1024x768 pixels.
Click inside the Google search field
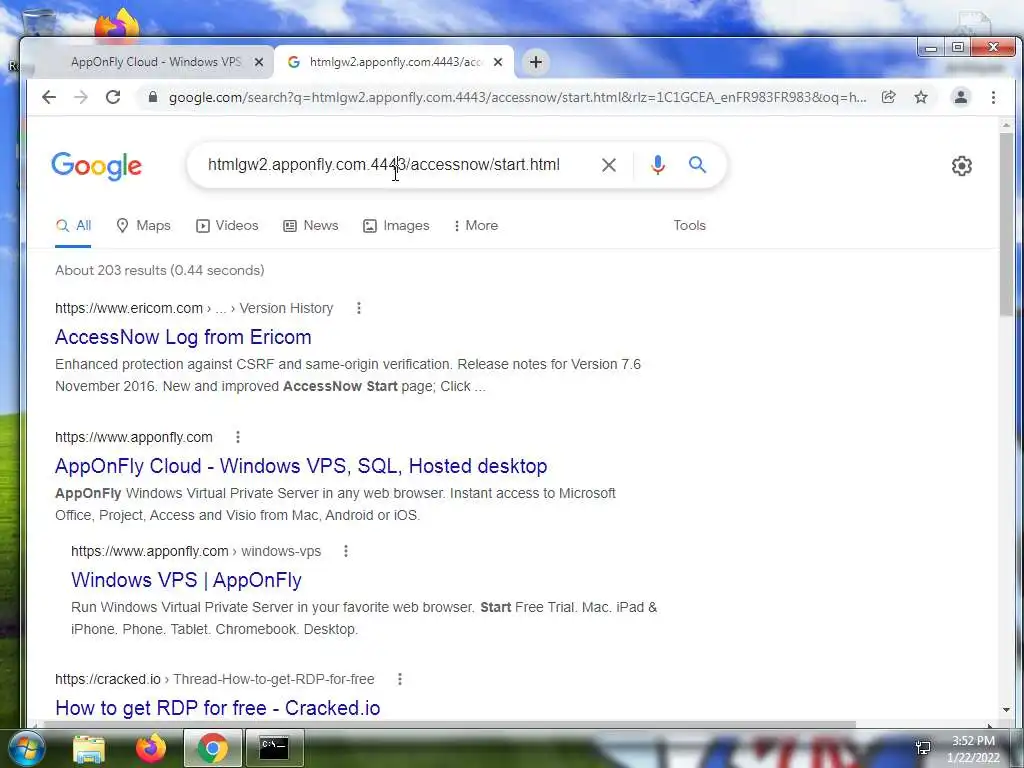(x=384, y=165)
